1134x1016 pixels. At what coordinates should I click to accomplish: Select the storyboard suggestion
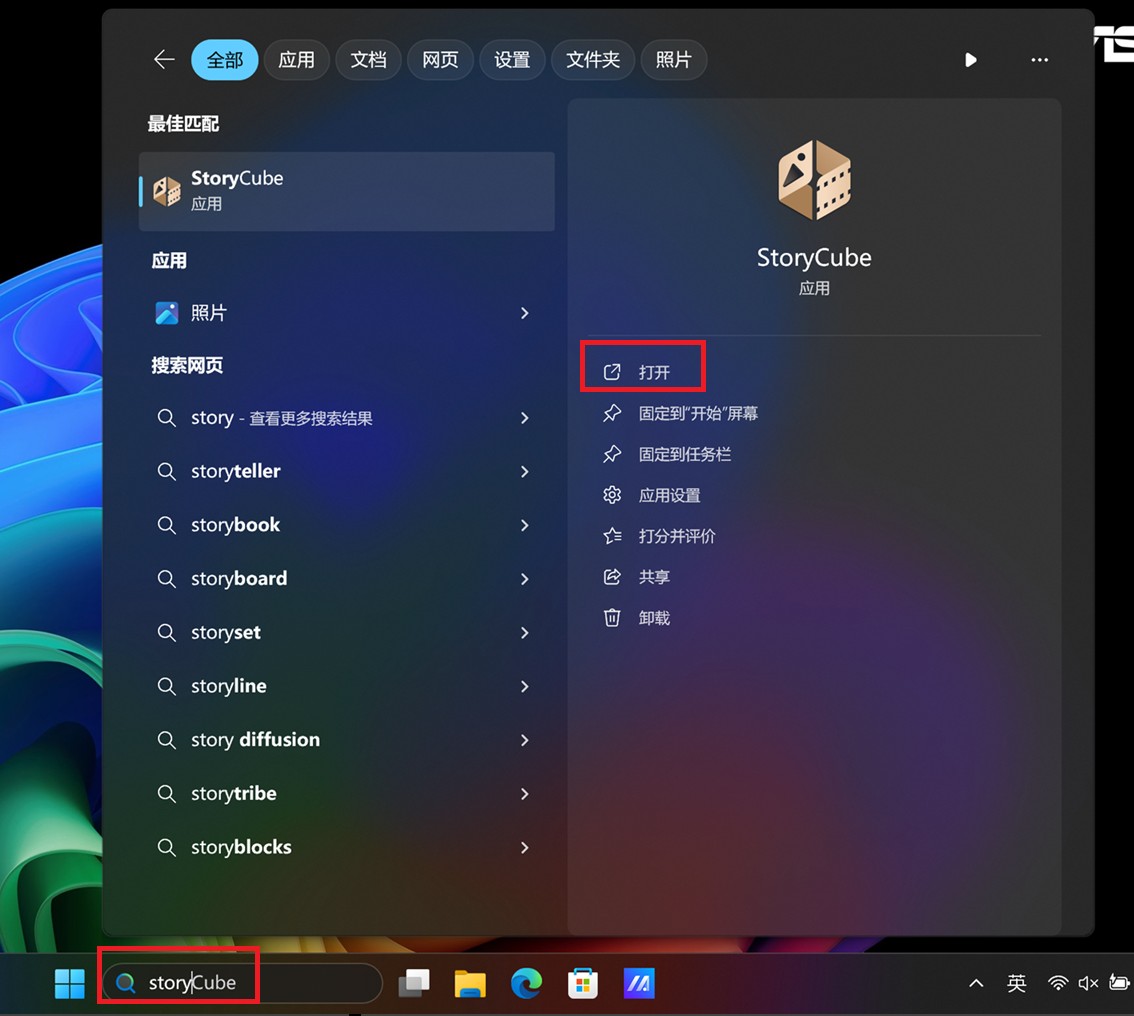(346, 579)
